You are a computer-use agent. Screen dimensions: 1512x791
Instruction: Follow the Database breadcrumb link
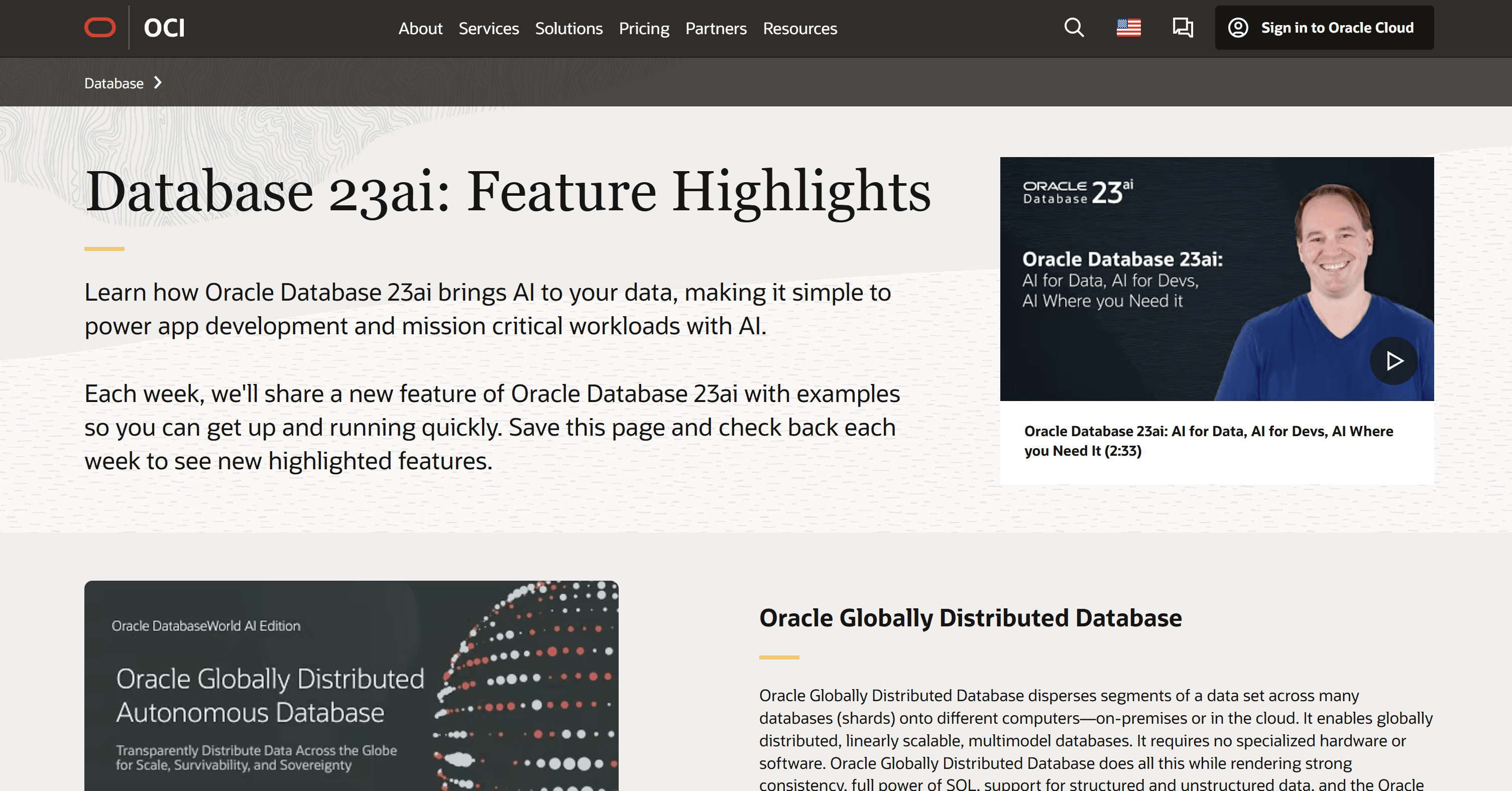tap(114, 83)
